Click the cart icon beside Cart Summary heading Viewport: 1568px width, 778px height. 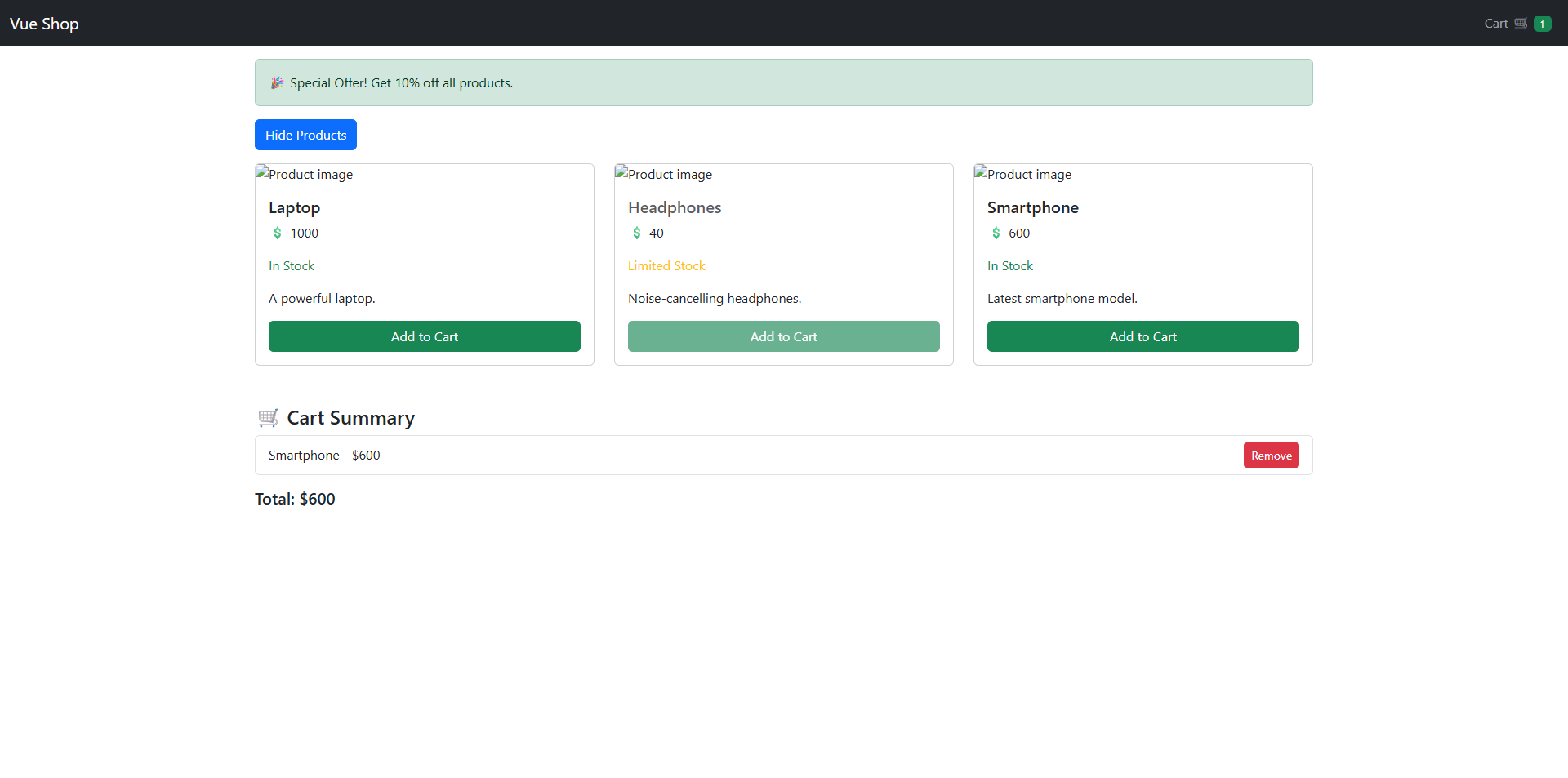(268, 418)
